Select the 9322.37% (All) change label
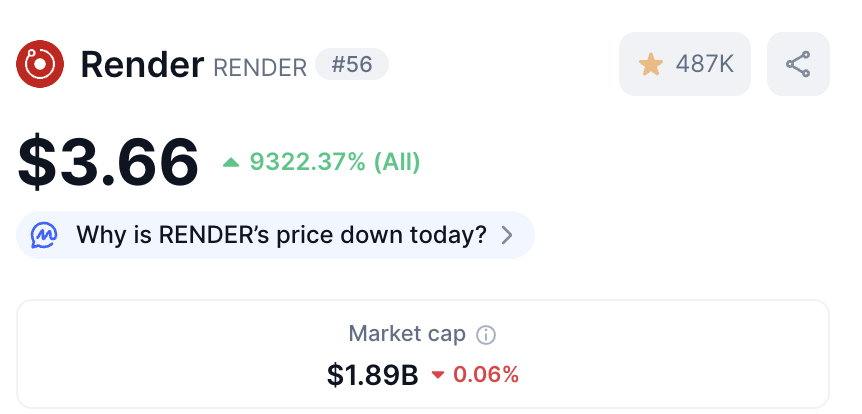Screen dimensions: 862x414 [x=335, y=162]
